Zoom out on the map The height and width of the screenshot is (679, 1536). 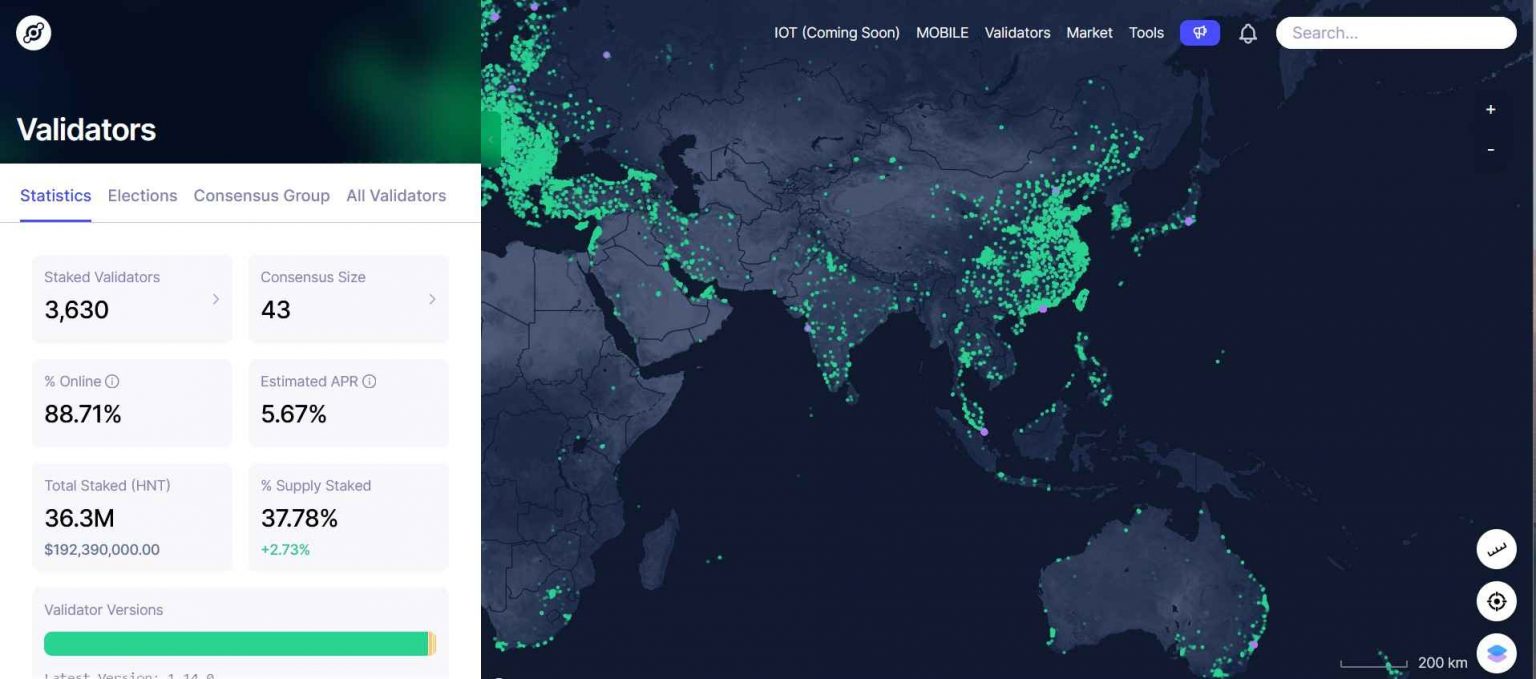tap(1490, 150)
